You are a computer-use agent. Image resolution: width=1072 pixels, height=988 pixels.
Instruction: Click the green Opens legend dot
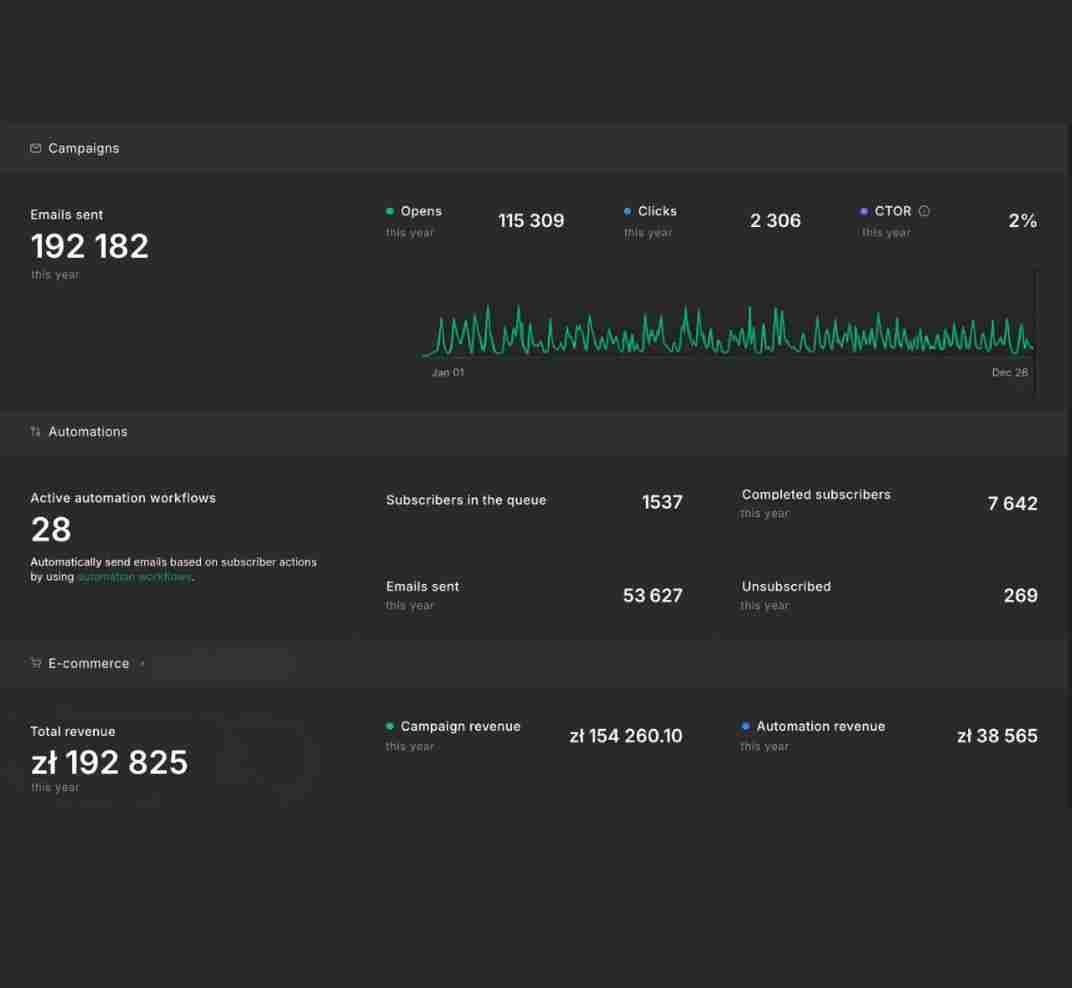click(x=390, y=211)
